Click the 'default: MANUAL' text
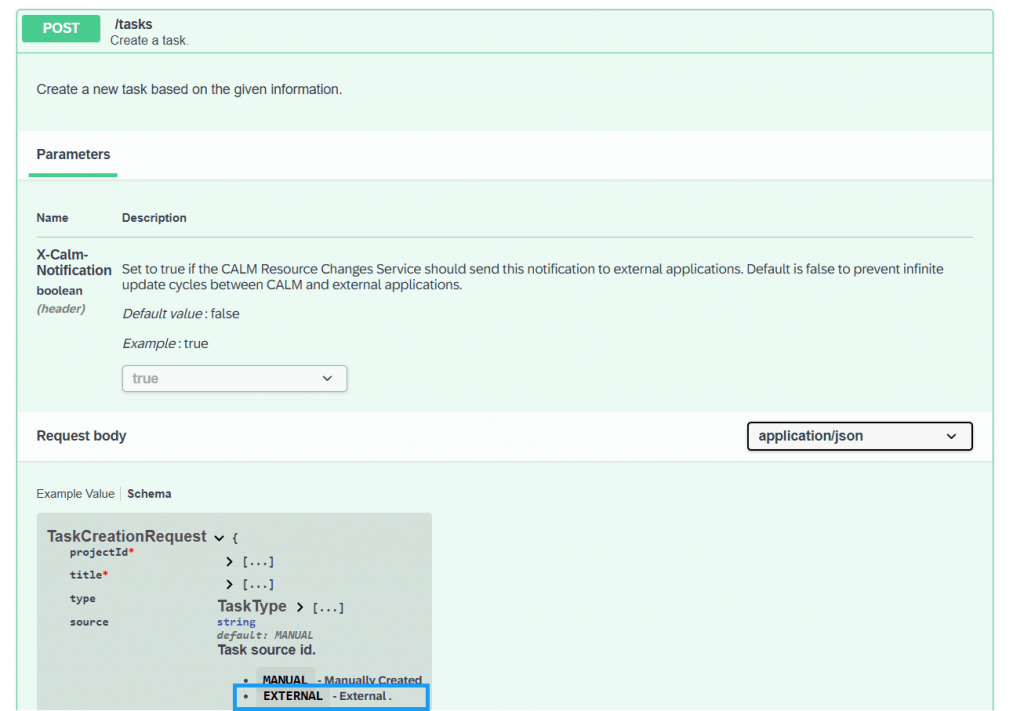The width and height of the screenshot is (1024, 711). [265, 635]
